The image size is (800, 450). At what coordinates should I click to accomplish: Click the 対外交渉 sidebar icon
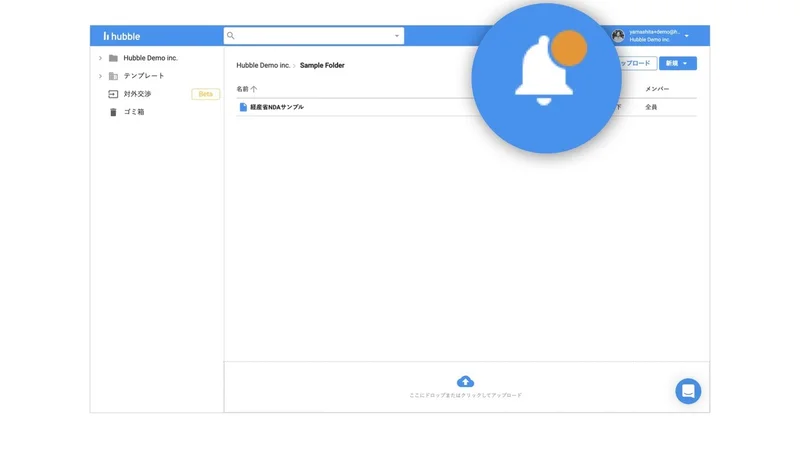point(113,94)
